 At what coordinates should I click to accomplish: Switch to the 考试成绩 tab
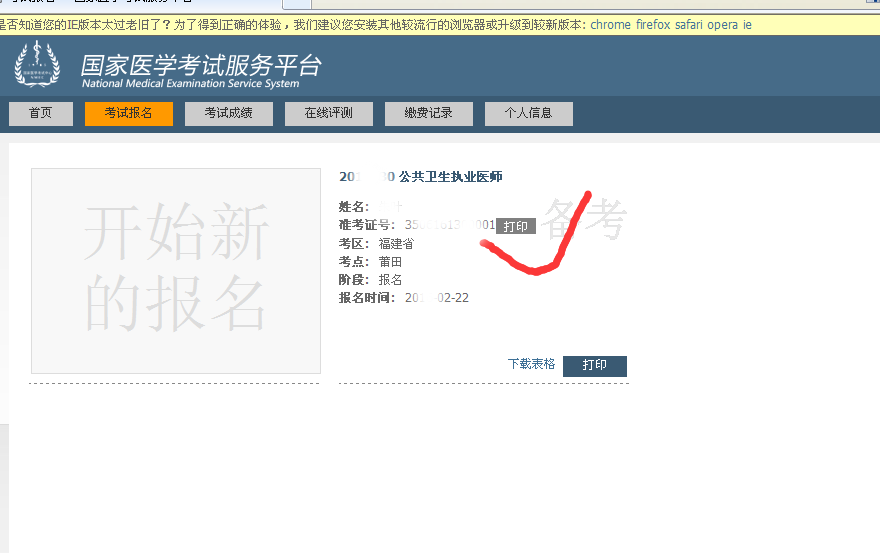[x=229, y=114]
